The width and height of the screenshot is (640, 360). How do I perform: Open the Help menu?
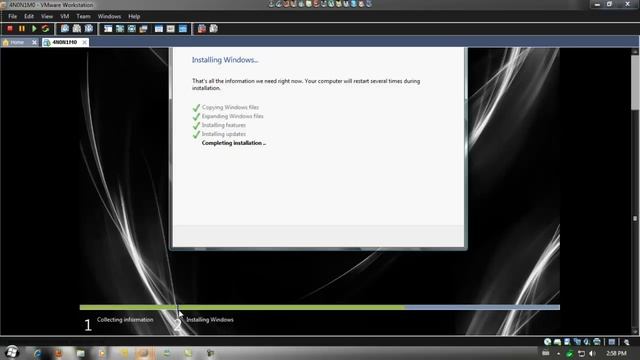[134, 16]
